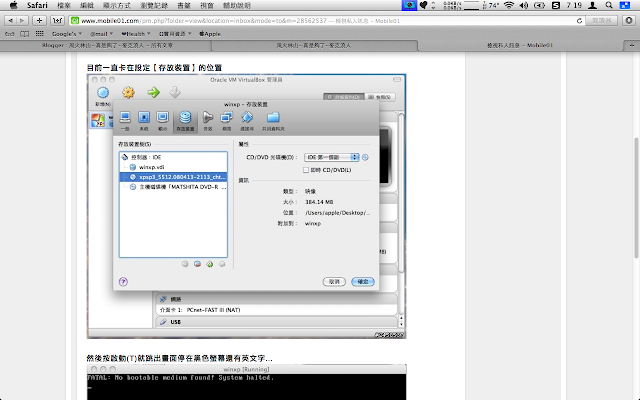Open the 檔案 menu
This screenshot has width=640, height=400.
pos(64,5)
